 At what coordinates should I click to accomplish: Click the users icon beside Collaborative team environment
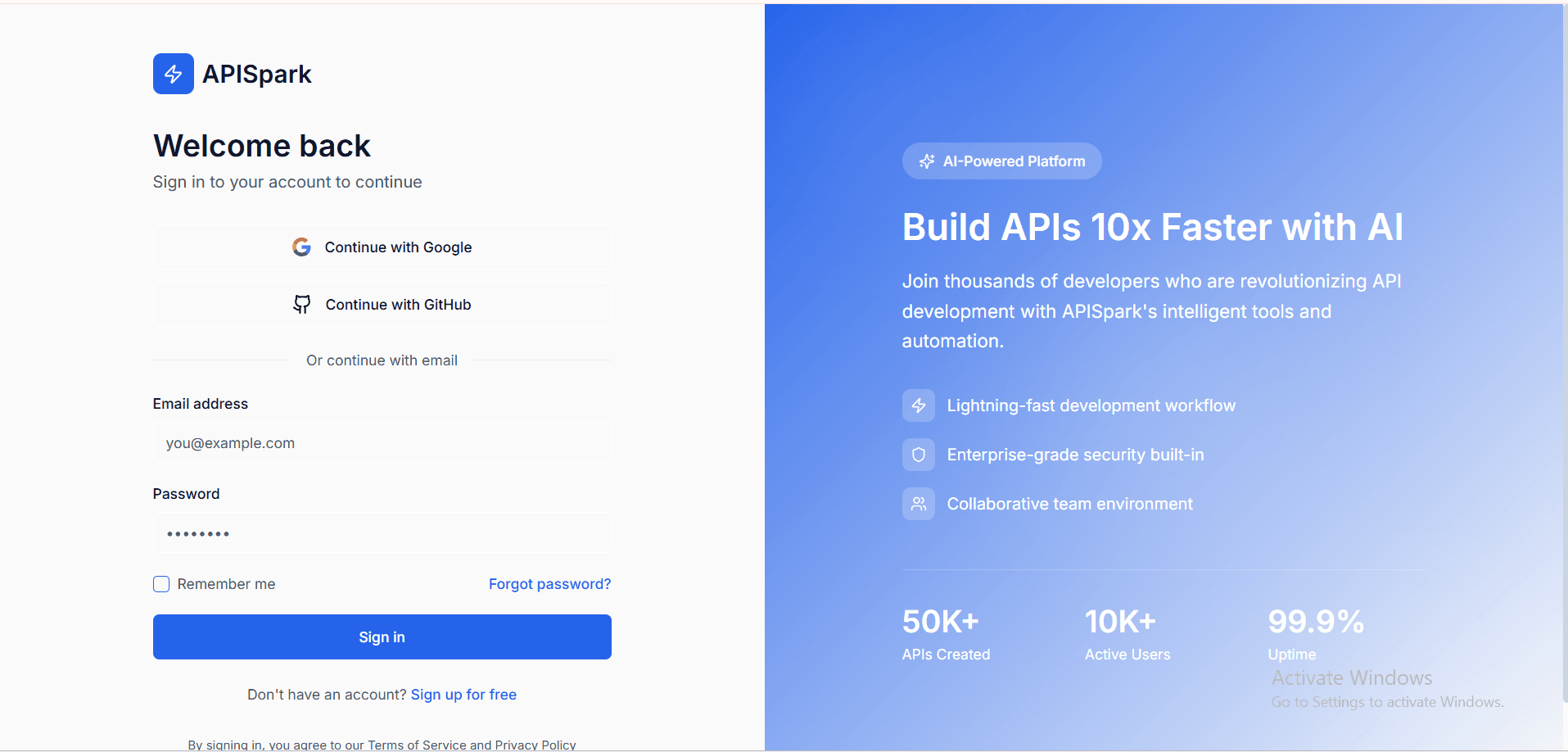coord(919,504)
